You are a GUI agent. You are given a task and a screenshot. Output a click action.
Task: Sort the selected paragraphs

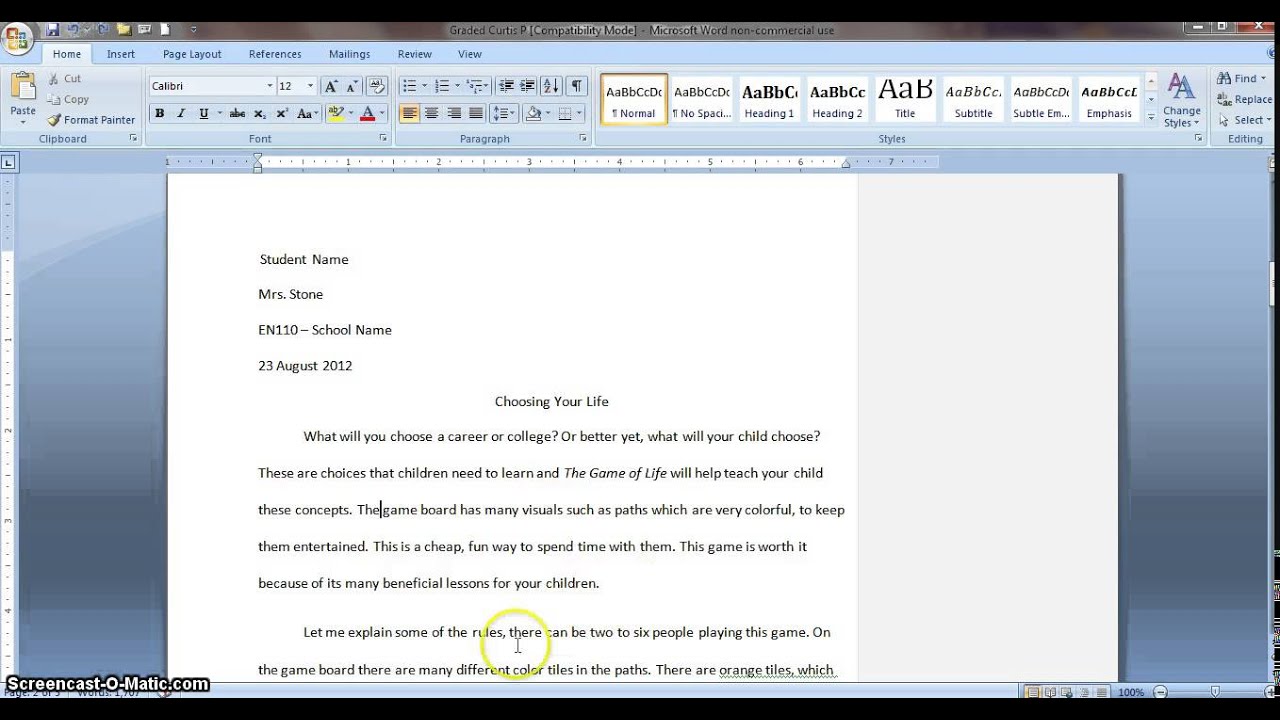[x=552, y=86]
